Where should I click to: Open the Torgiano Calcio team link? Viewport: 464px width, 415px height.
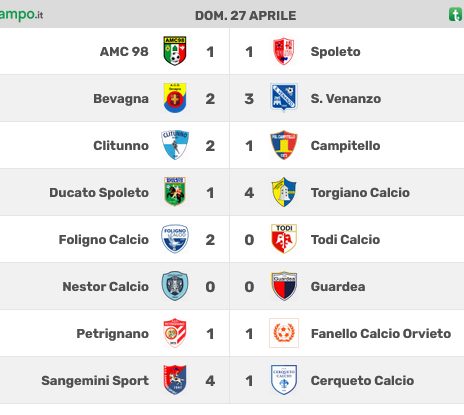pyautogui.click(x=360, y=192)
